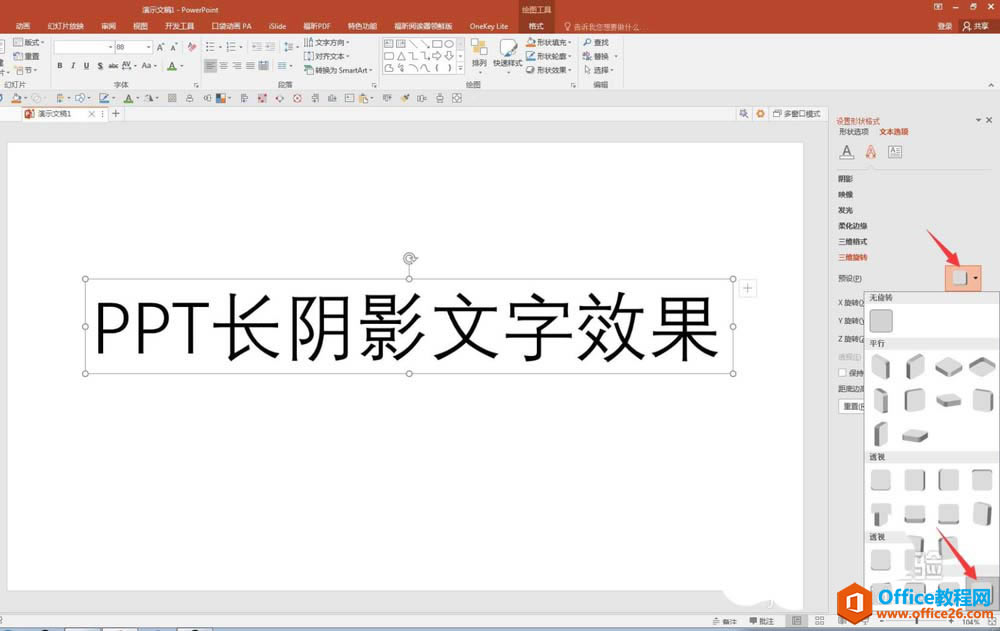Screen dimensions: 1000x631
Task: Click the underline formatting icon
Action: tap(86, 66)
